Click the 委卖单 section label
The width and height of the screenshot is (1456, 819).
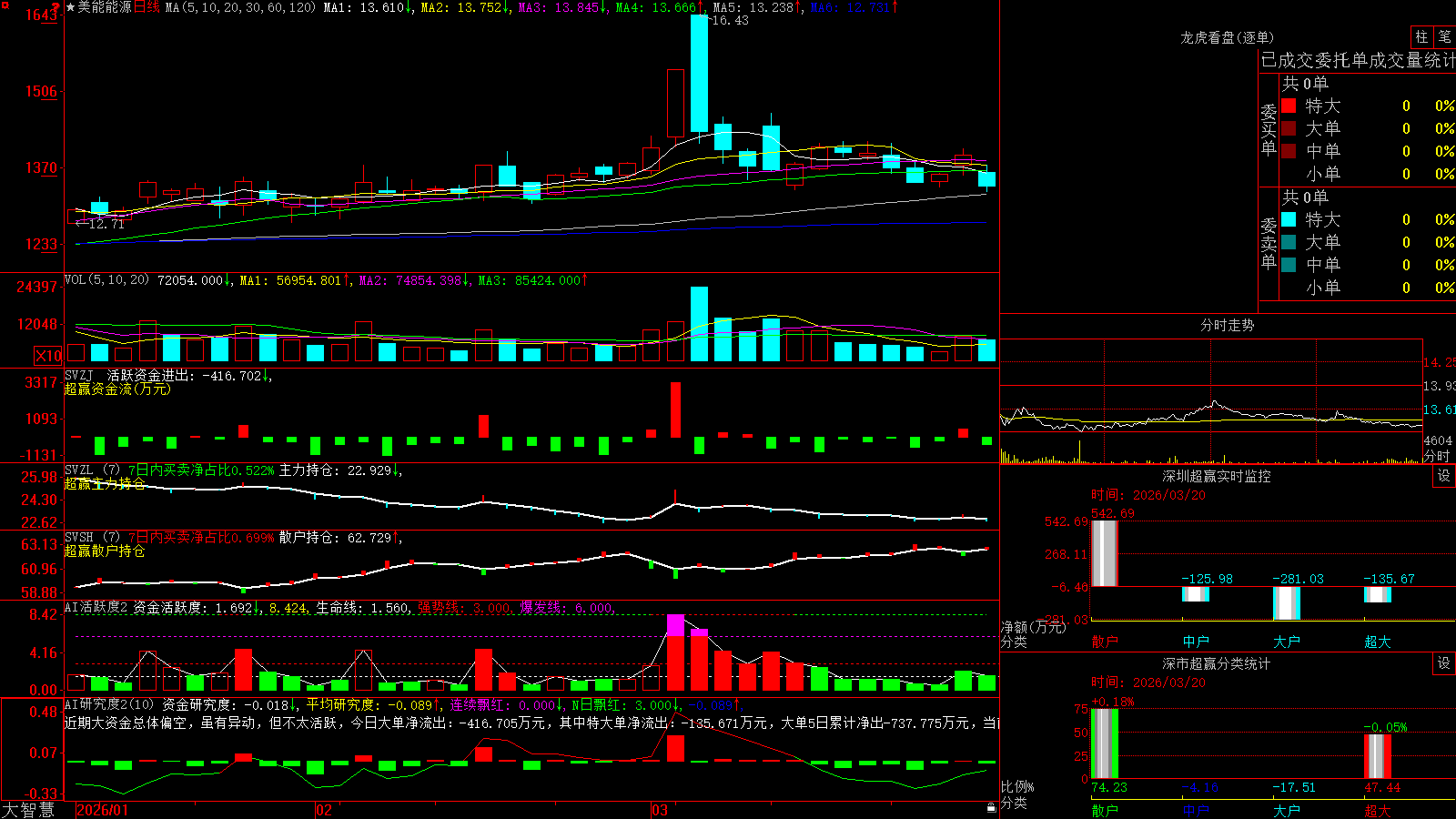tap(1269, 242)
